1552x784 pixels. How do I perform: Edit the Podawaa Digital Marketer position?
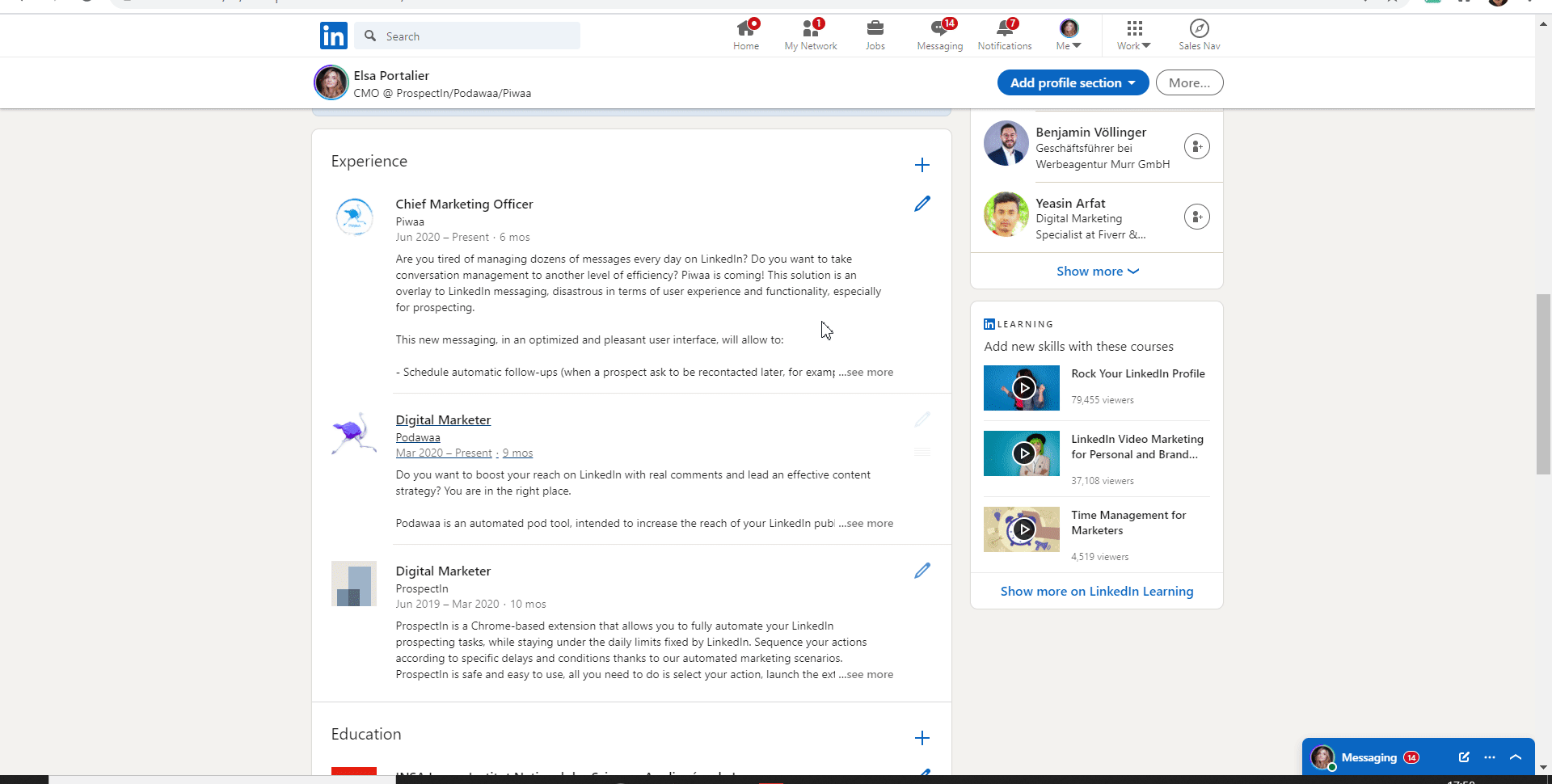tap(922, 419)
